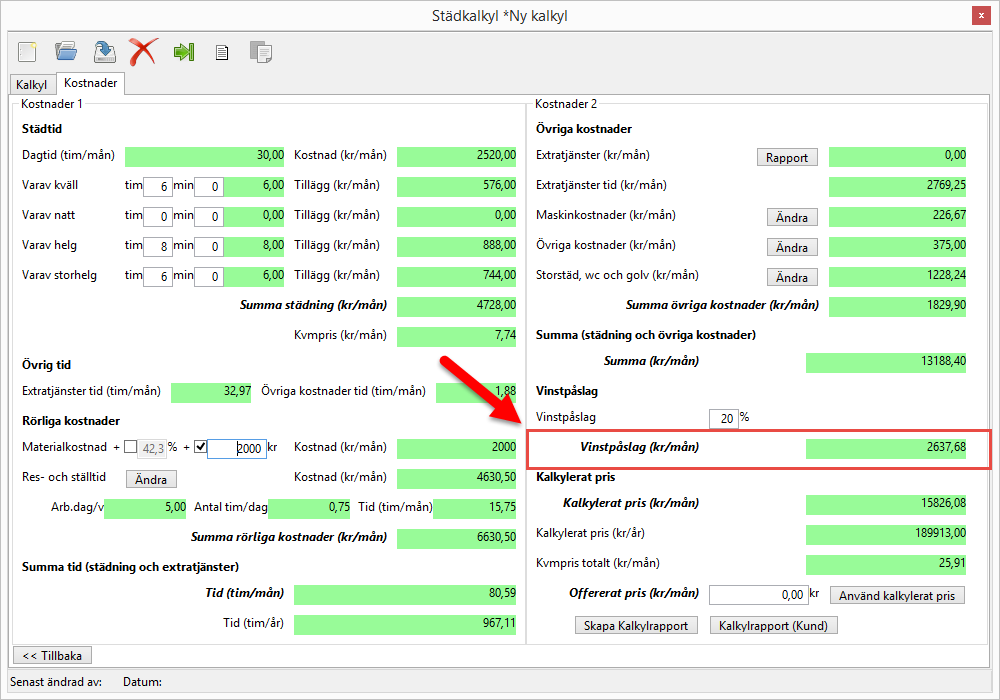Viewport: 1000px width, 700px height.
Task: Click the green arrow export icon
Action: pos(183,52)
